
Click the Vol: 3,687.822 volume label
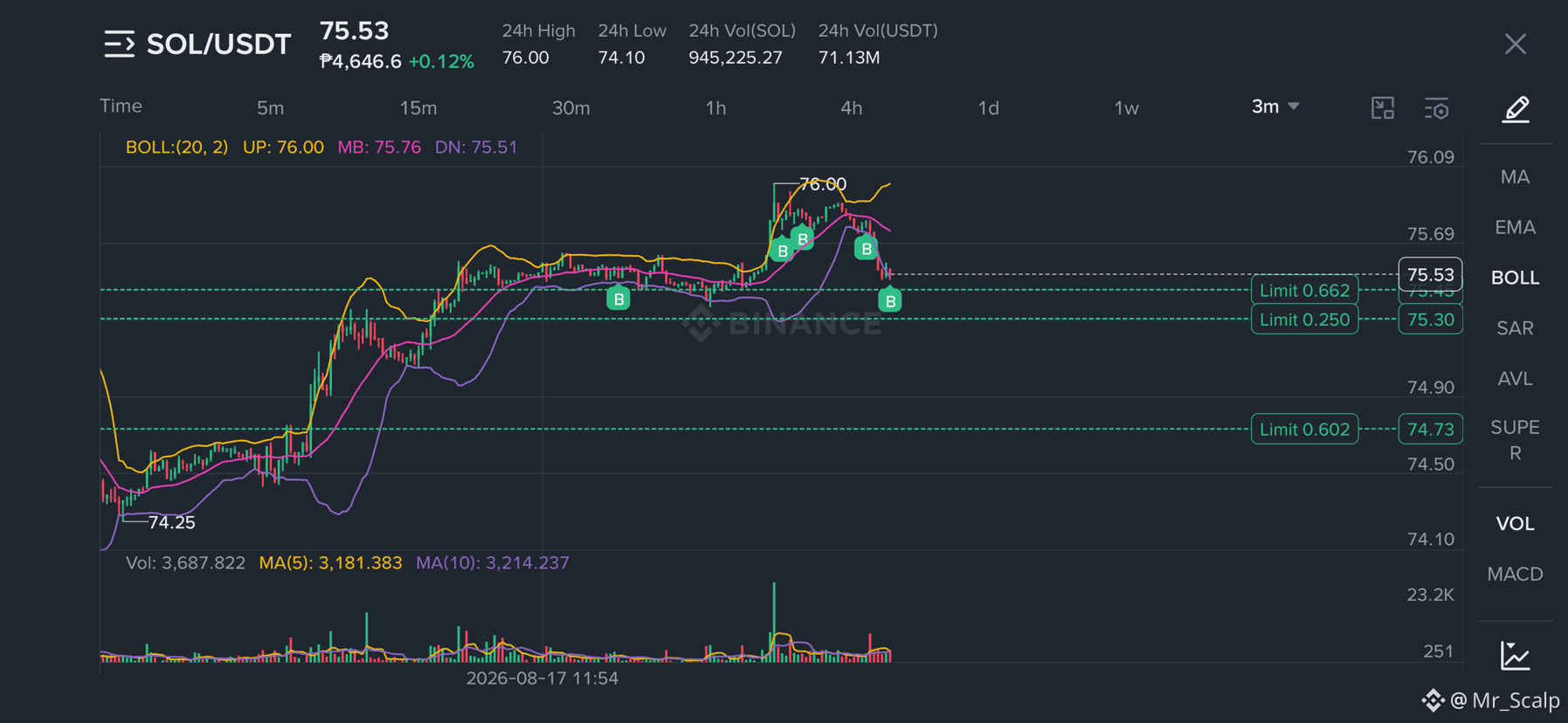coord(185,563)
